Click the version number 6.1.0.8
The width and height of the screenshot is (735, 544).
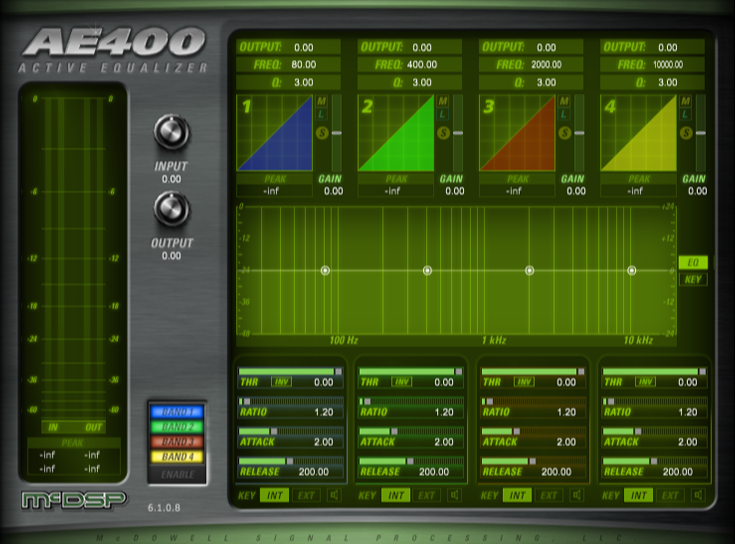click(164, 507)
